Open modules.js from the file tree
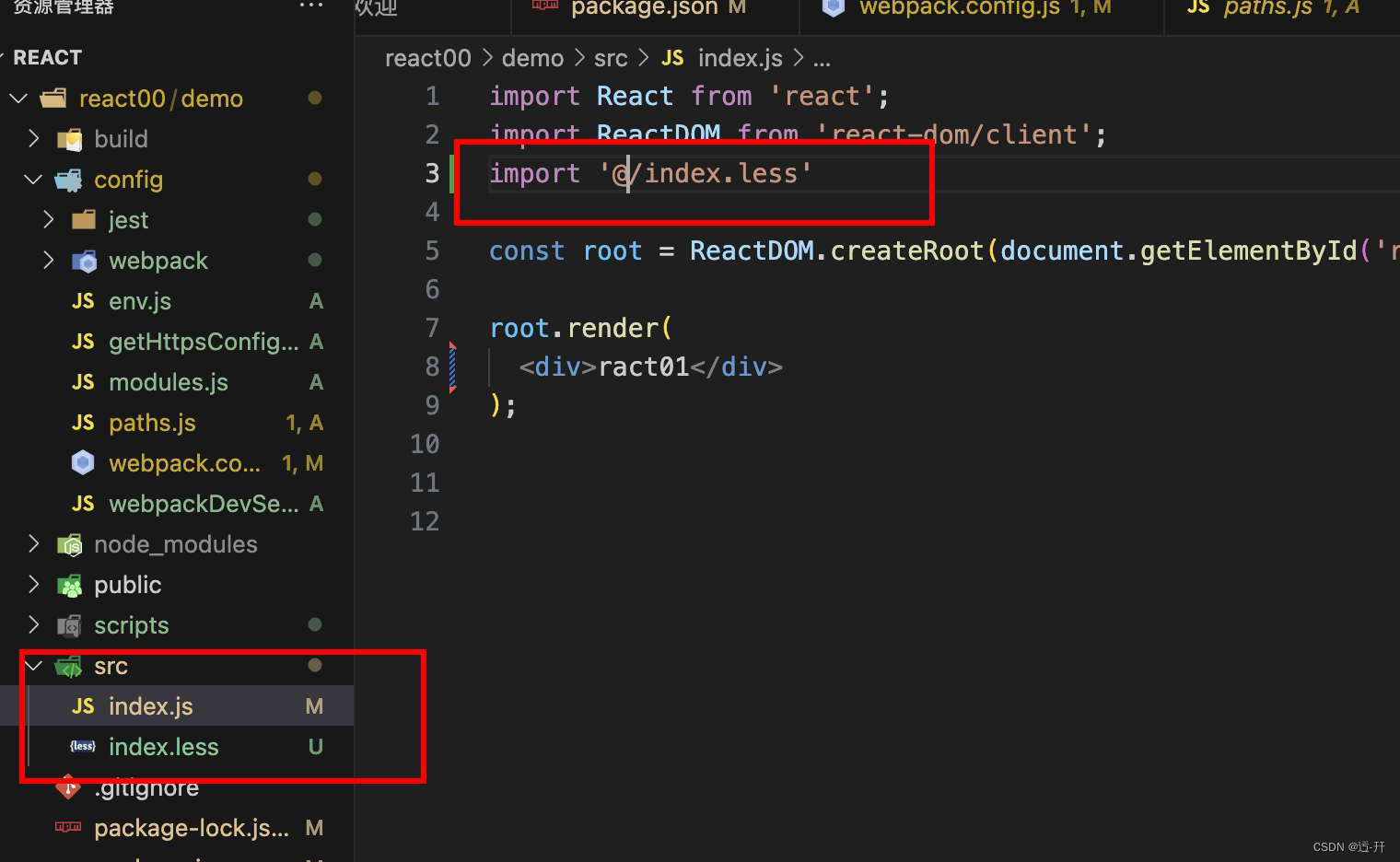Screen dimensions: 1400x862 click(169, 382)
